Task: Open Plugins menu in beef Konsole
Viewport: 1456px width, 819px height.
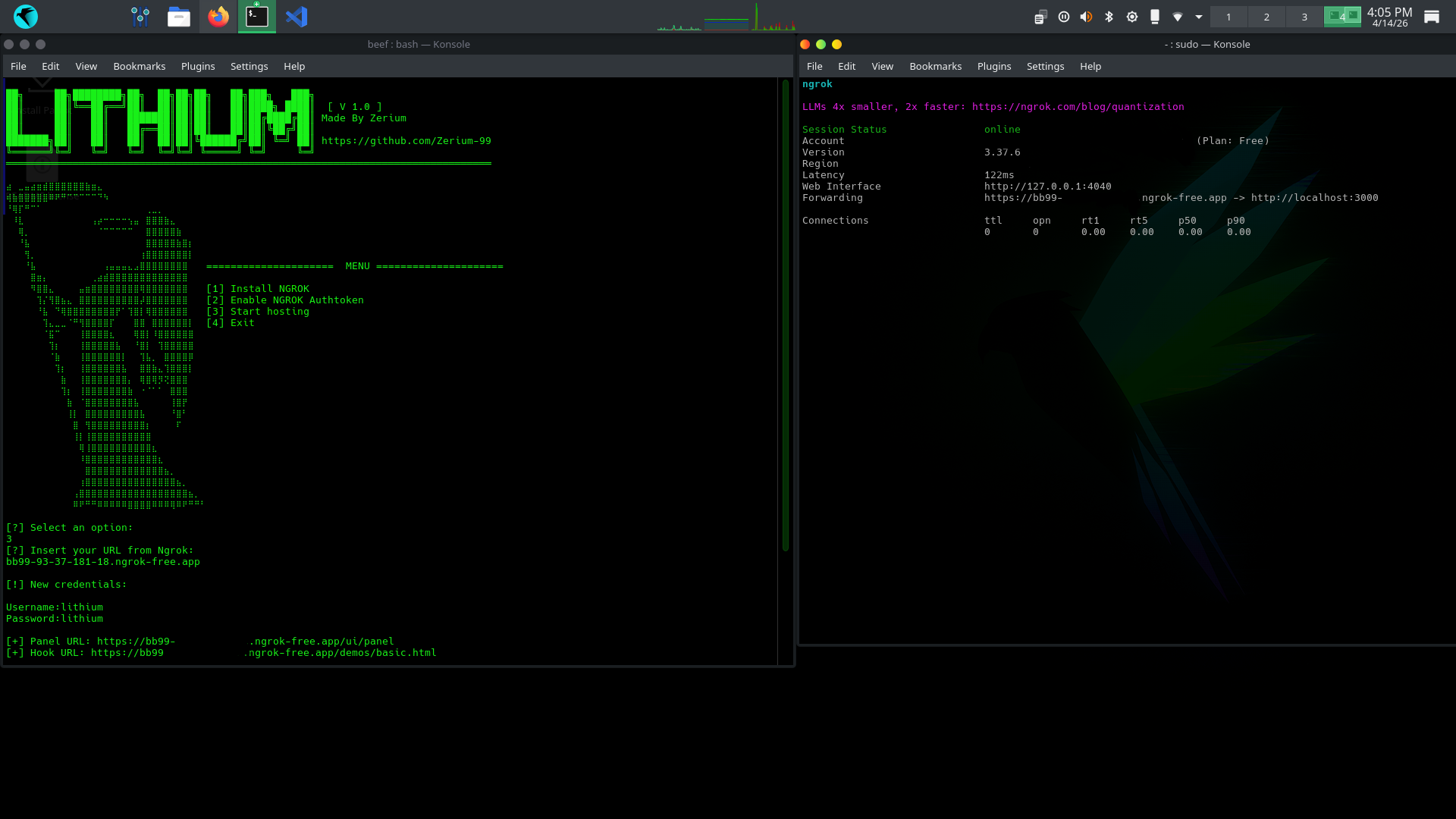Action: coord(198,67)
